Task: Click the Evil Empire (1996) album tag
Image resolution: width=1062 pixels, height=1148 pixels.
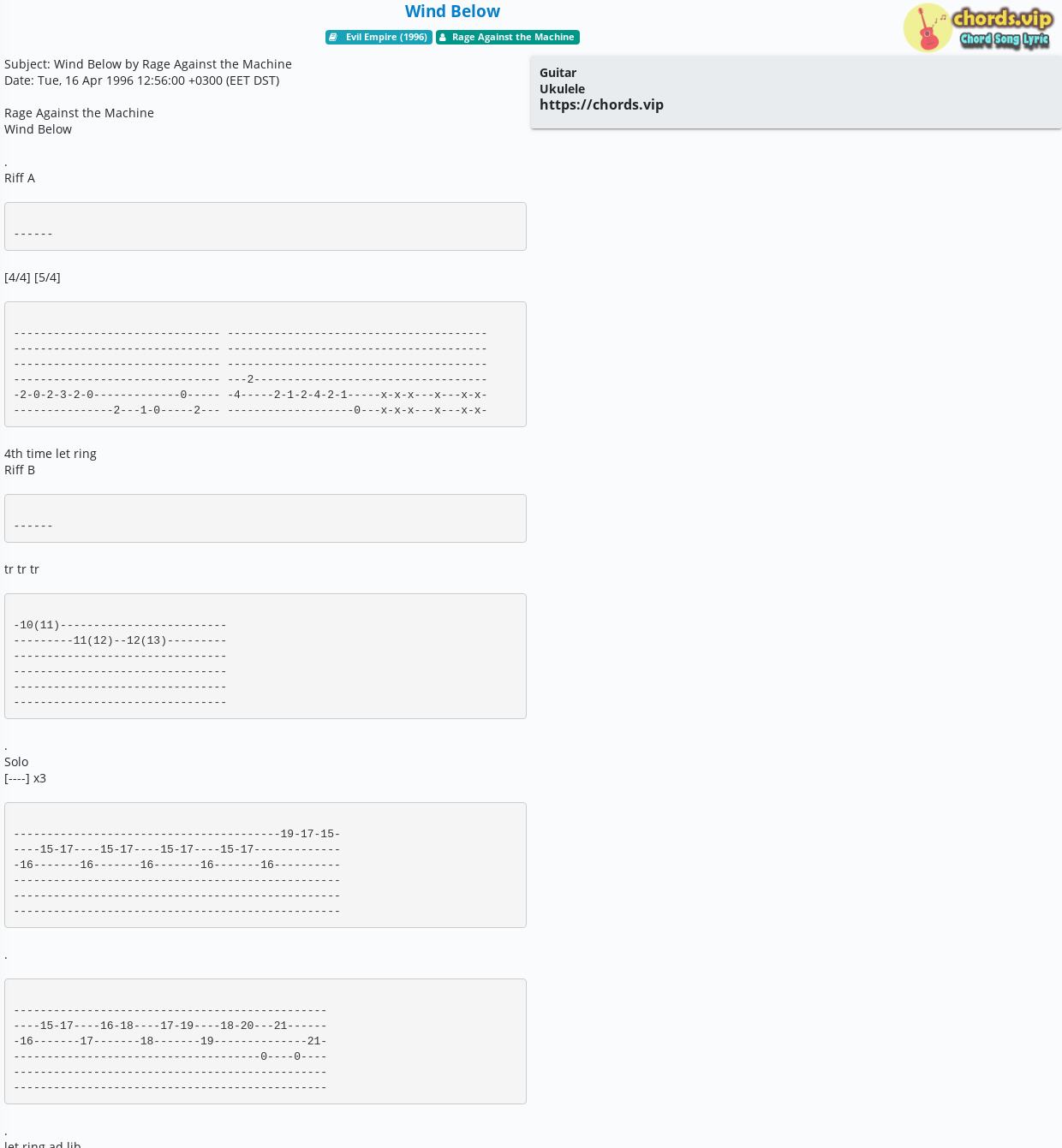Action: [379, 37]
